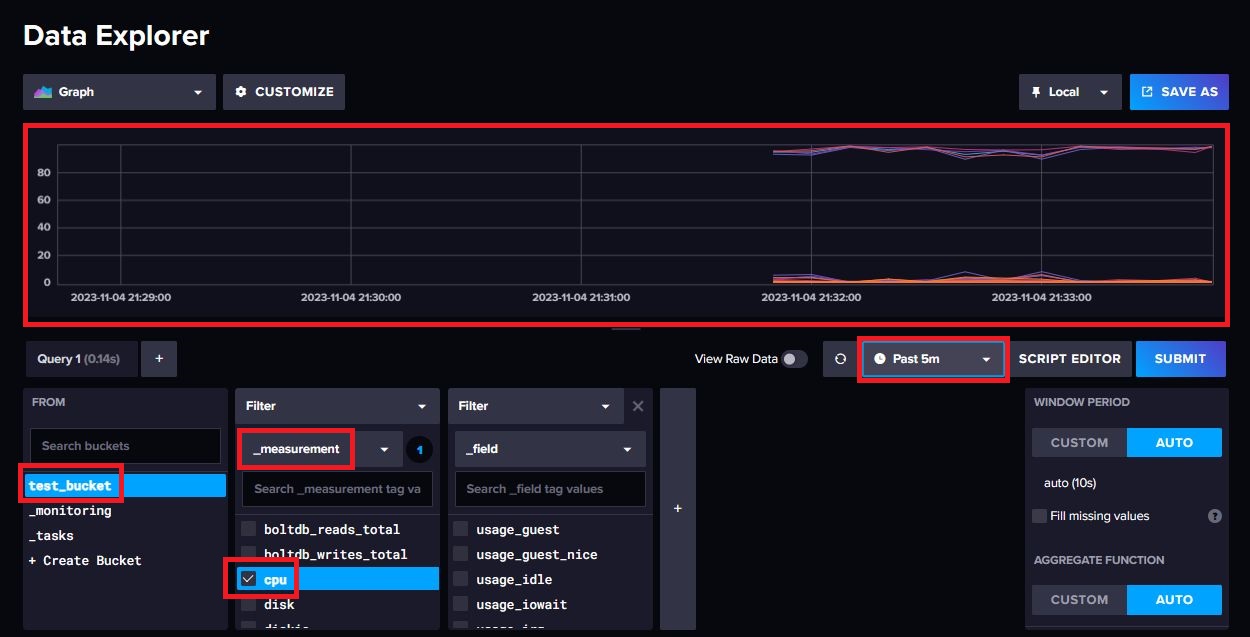This screenshot has width=1250, height=637.
Task: Click the pin icon on the Local button
Action: [x=1039, y=91]
